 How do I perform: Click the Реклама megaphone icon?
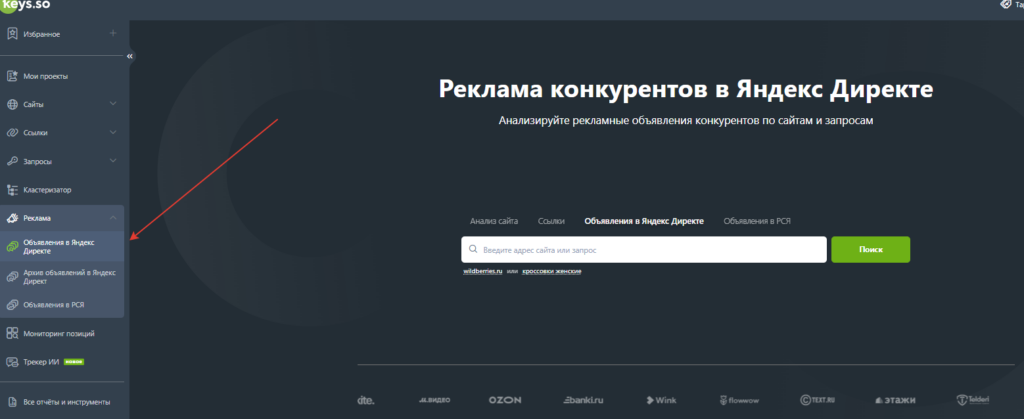[x=12, y=218]
